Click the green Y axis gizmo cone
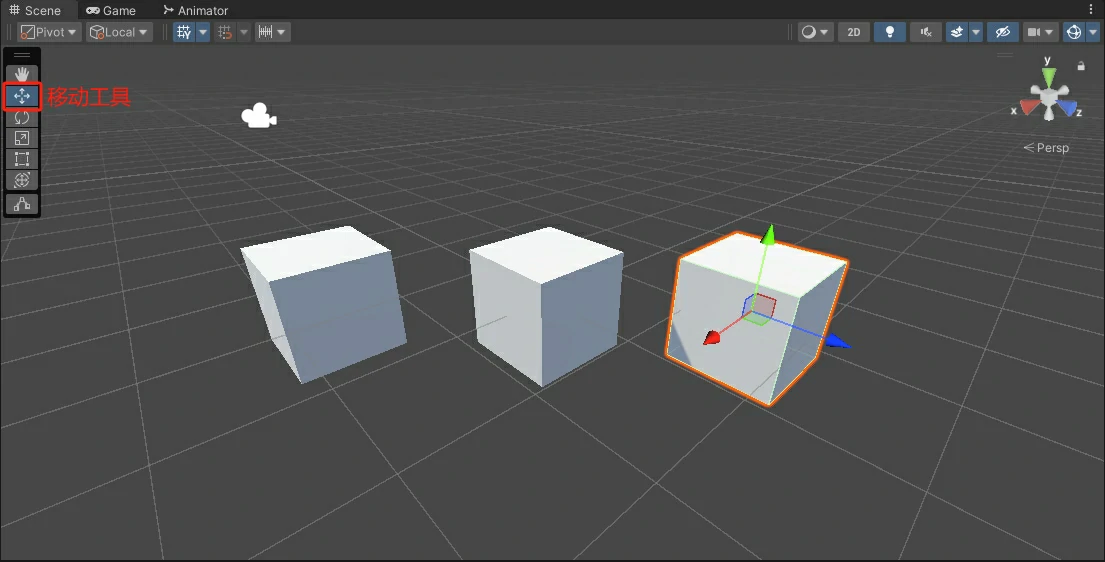This screenshot has width=1105, height=562. (1048, 77)
